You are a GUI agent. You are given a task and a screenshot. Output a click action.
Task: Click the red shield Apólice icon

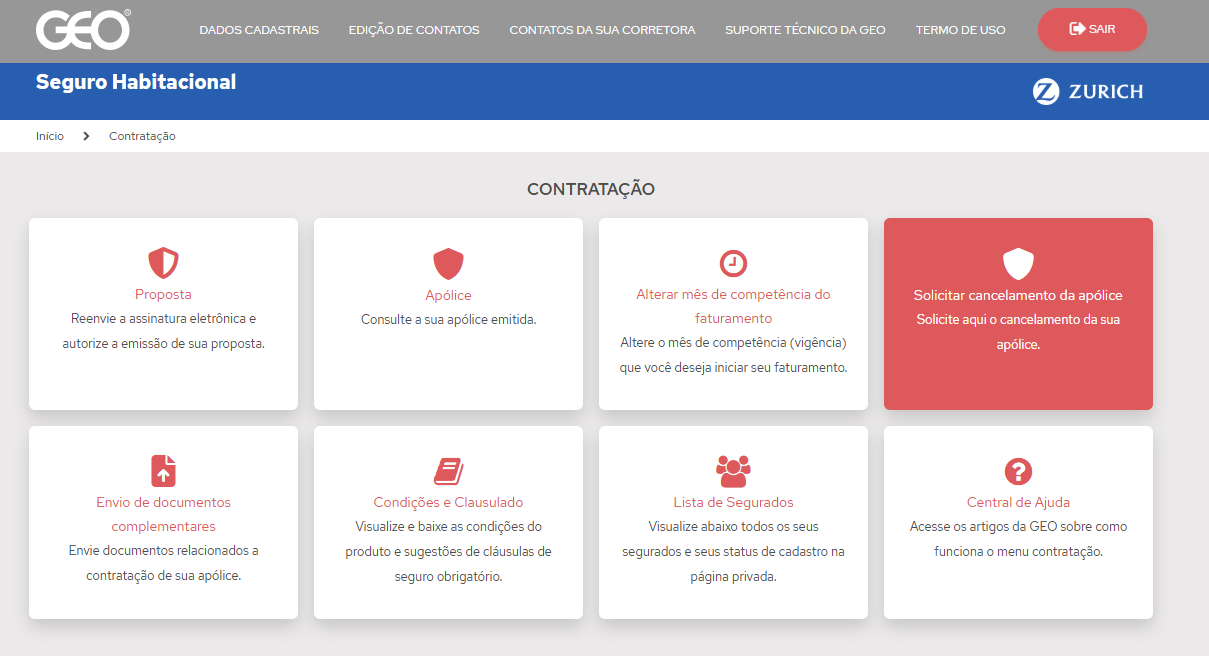point(448,264)
